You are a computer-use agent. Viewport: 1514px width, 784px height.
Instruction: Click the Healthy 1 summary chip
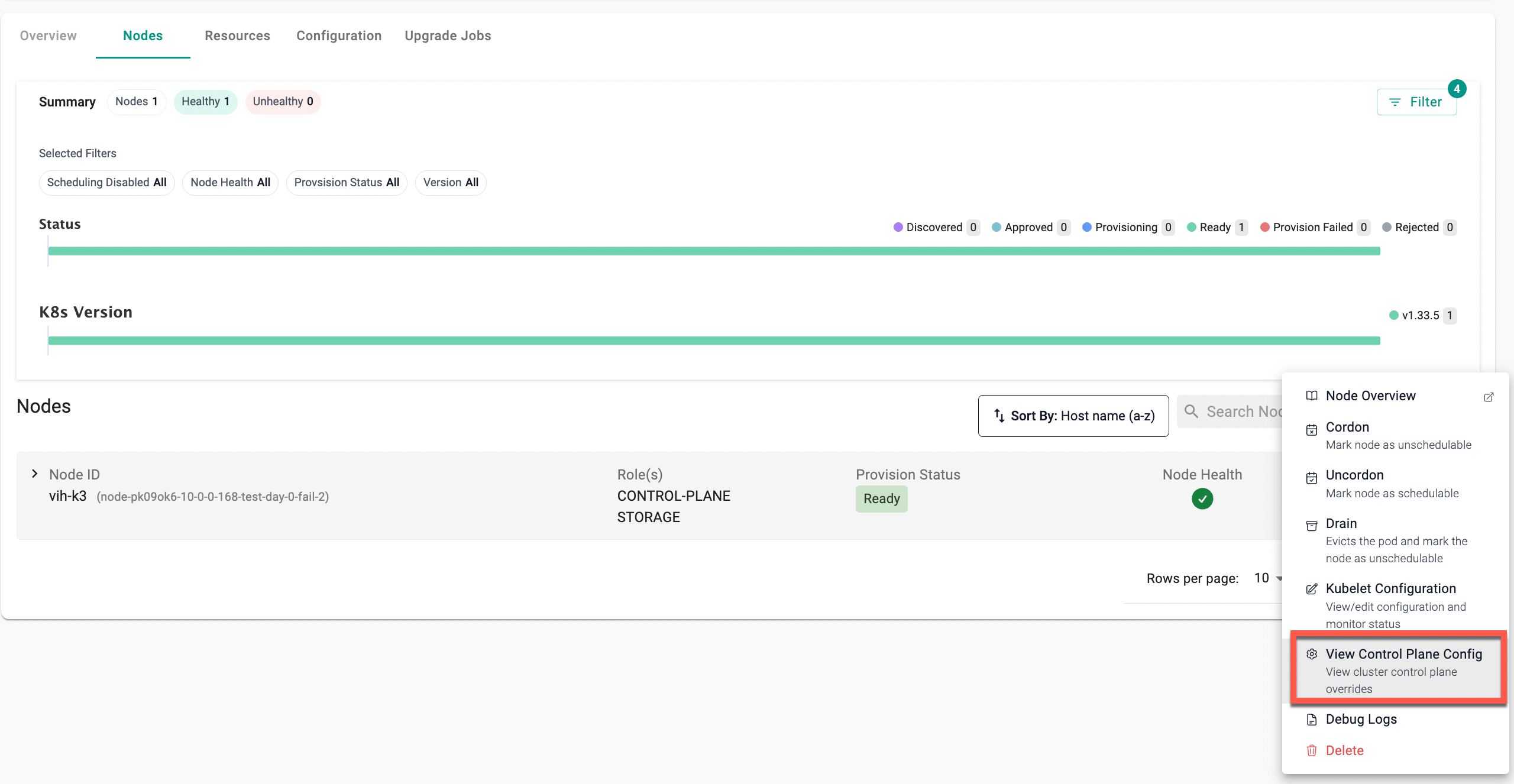[205, 102]
